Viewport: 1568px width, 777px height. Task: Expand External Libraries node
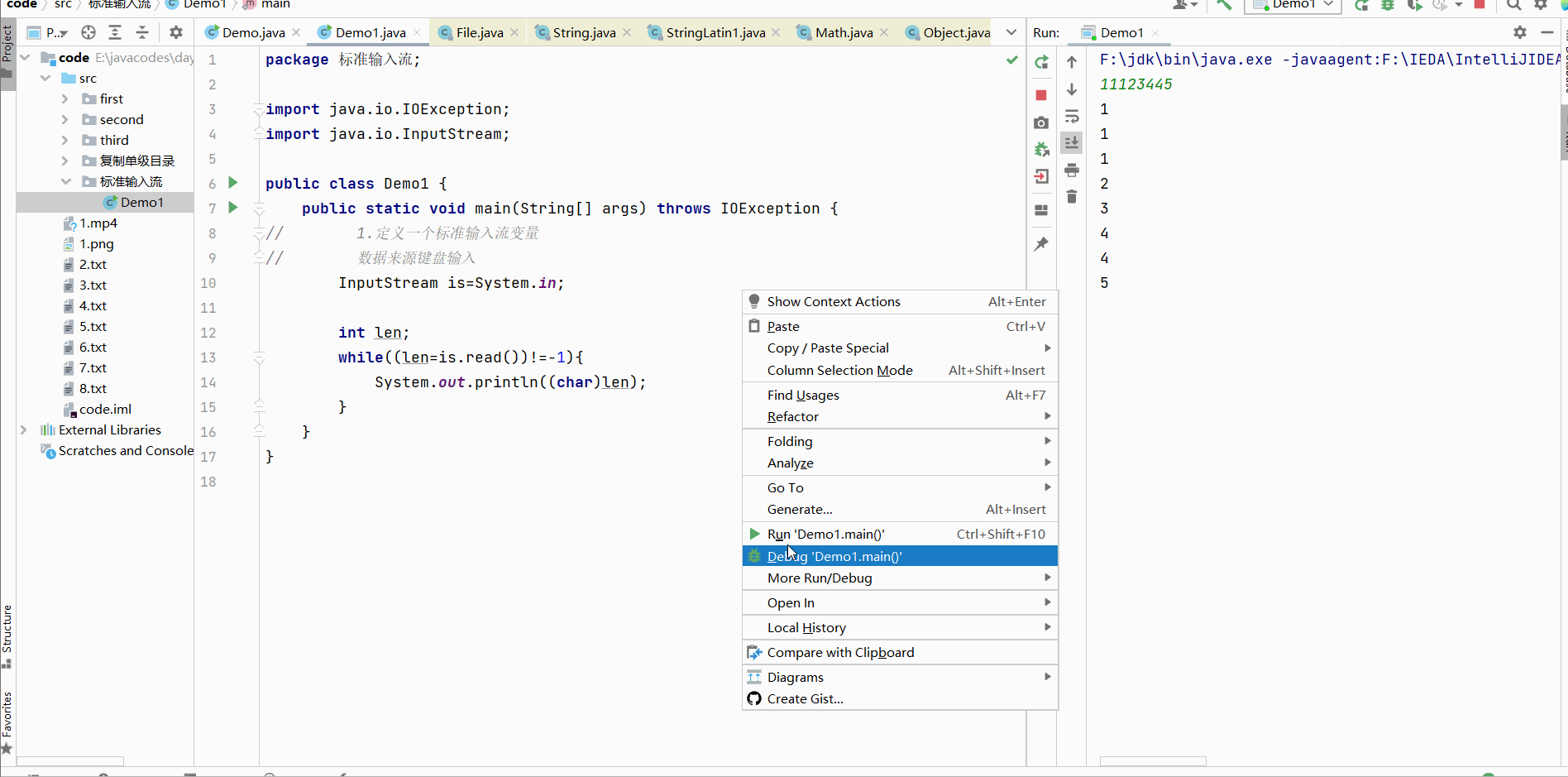click(24, 429)
